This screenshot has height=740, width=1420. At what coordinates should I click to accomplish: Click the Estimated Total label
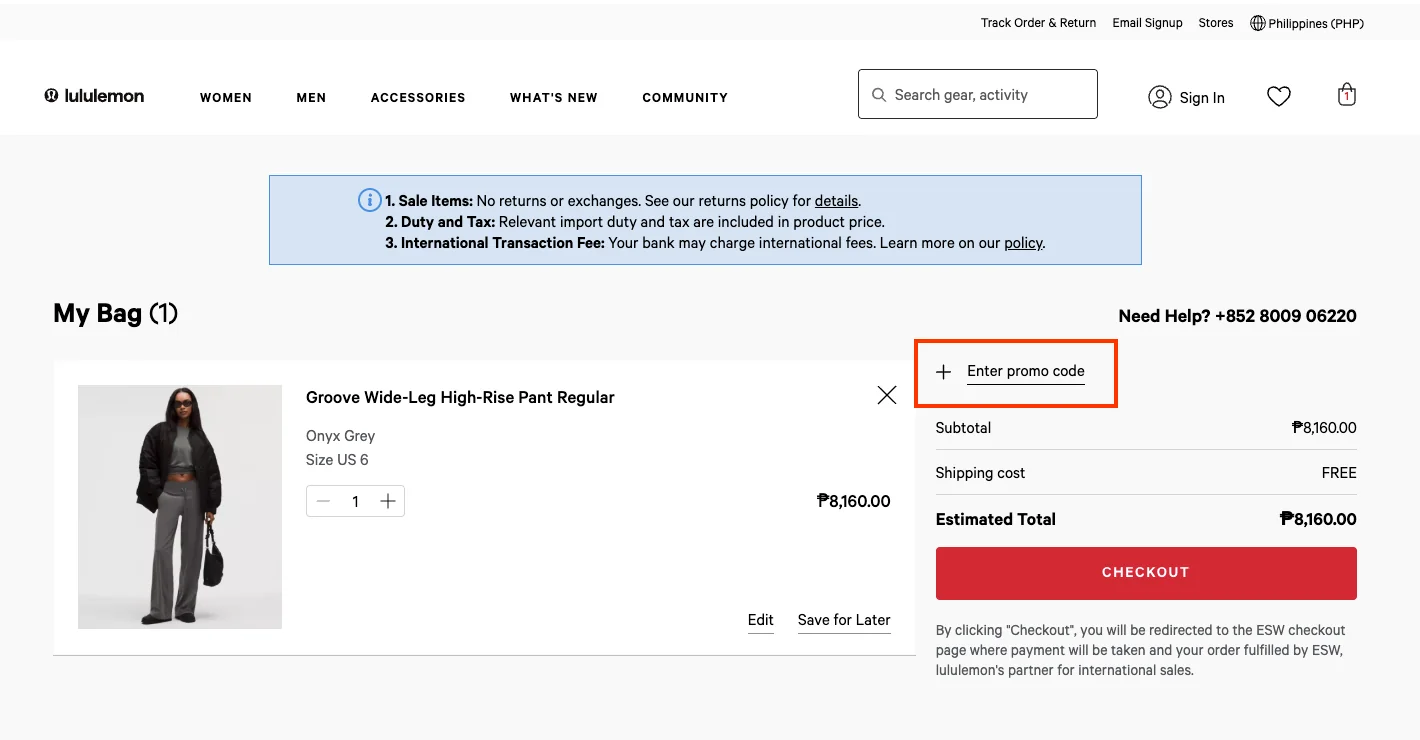point(996,519)
